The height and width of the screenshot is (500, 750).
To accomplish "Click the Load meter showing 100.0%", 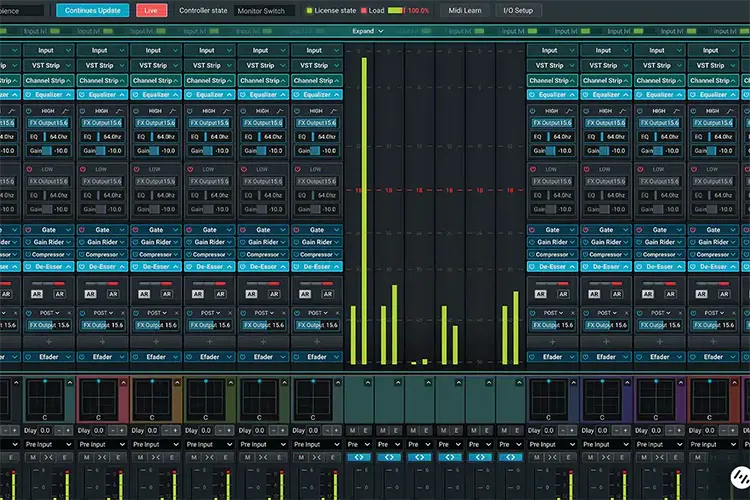I will [396, 10].
